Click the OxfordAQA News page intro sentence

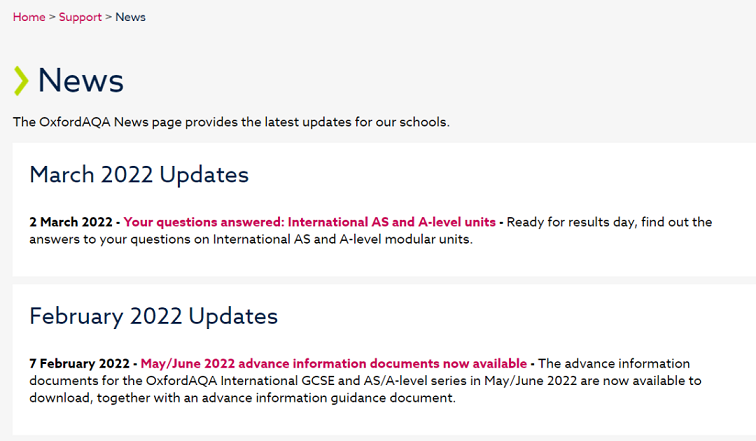[231, 122]
